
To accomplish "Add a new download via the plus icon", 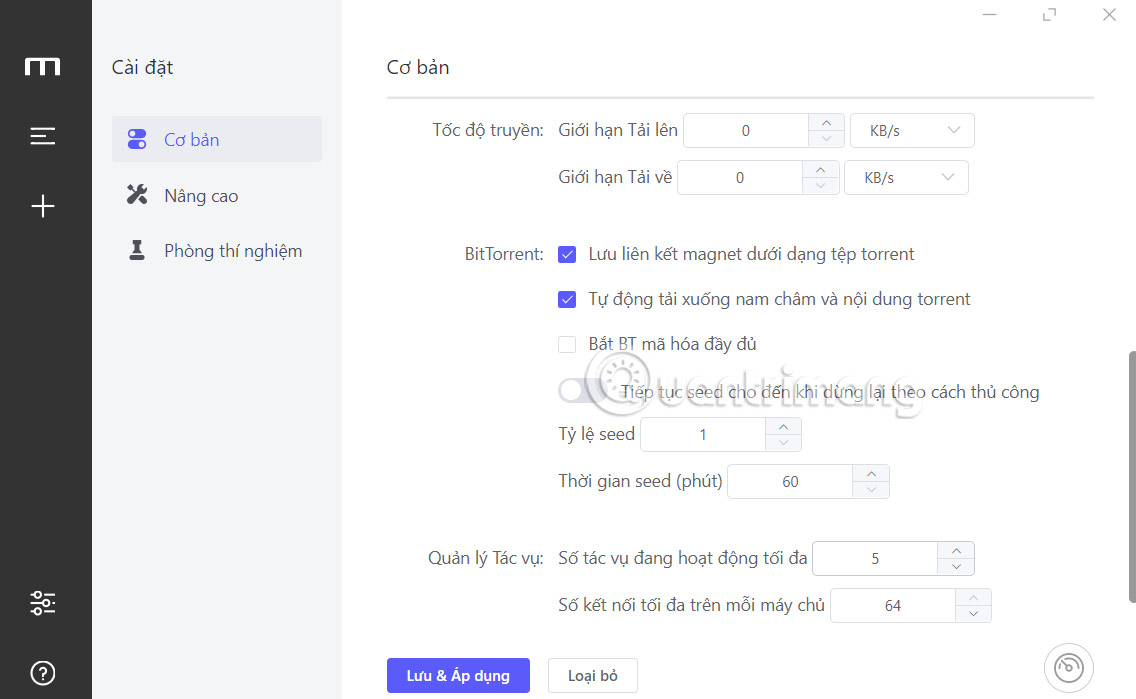I will (x=43, y=206).
